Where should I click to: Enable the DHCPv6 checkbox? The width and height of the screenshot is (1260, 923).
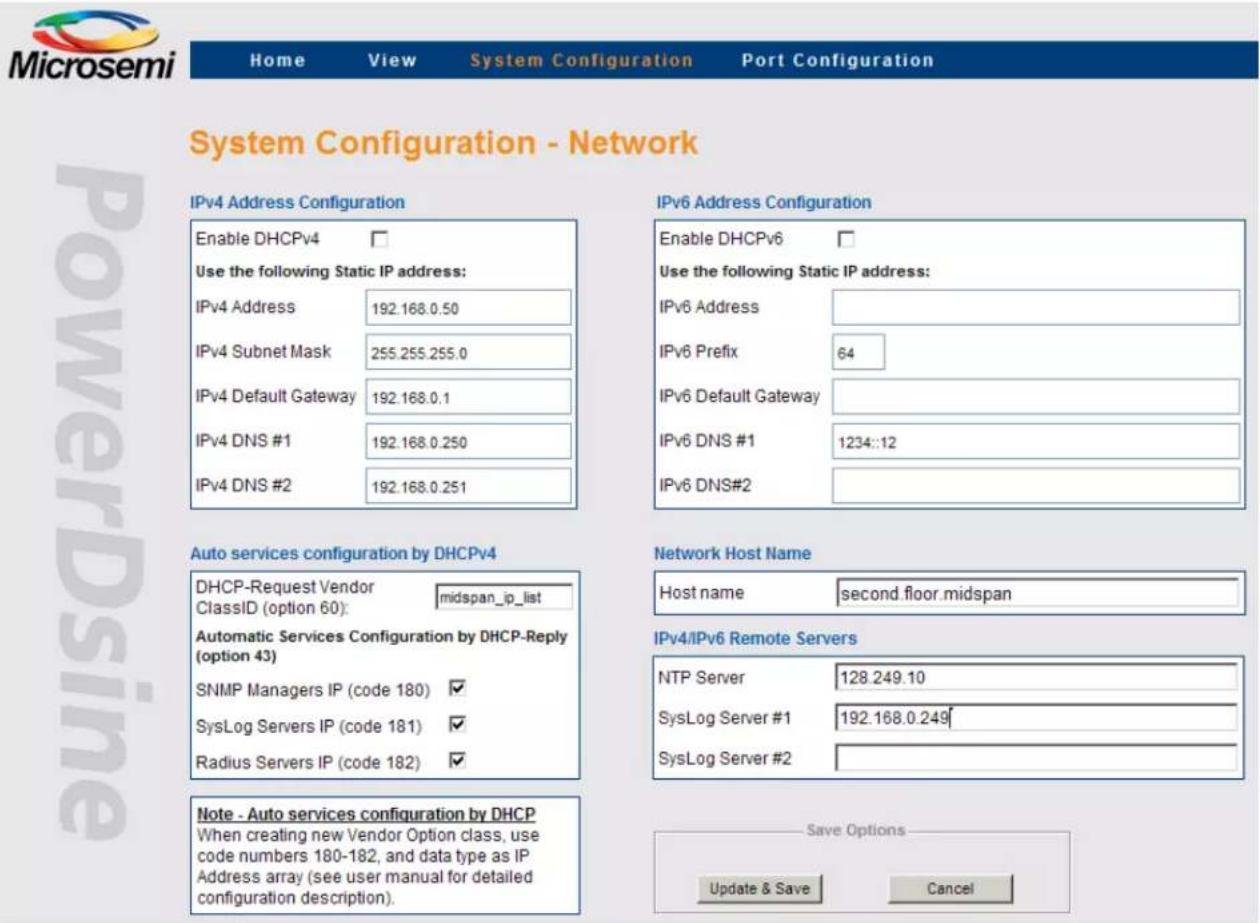(846, 239)
